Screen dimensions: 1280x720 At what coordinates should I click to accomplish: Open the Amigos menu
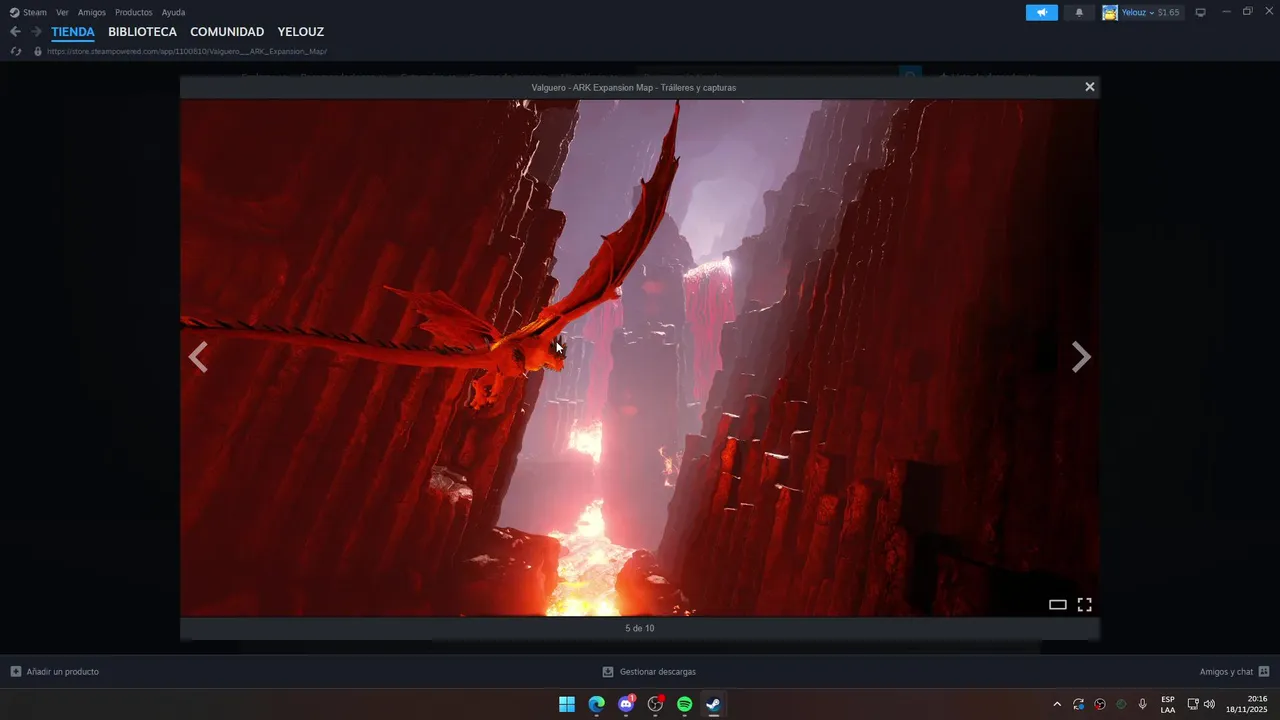tap(92, 12)
